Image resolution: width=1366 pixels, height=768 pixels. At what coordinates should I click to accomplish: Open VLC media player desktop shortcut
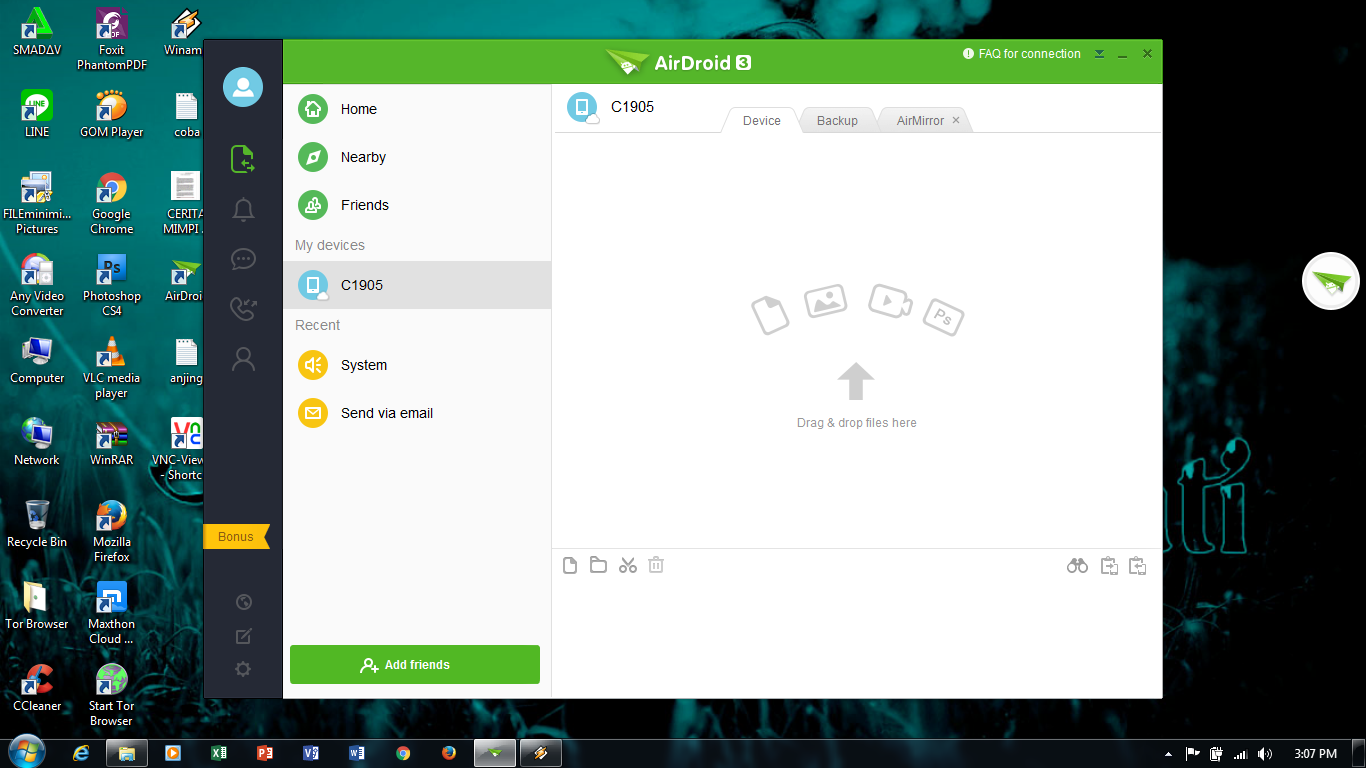click(112, 367)
